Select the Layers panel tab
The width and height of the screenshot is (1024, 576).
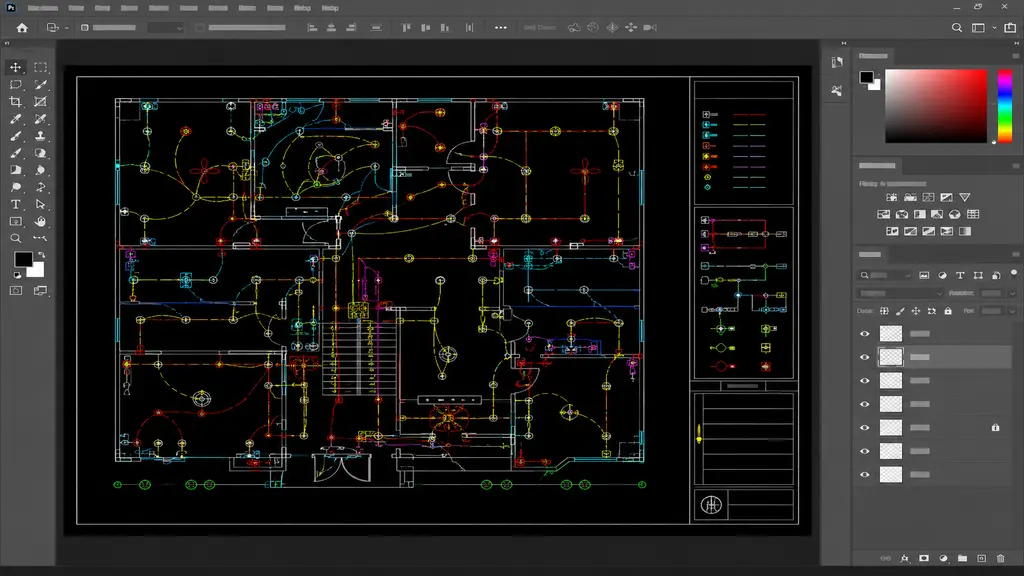(870, 255)
